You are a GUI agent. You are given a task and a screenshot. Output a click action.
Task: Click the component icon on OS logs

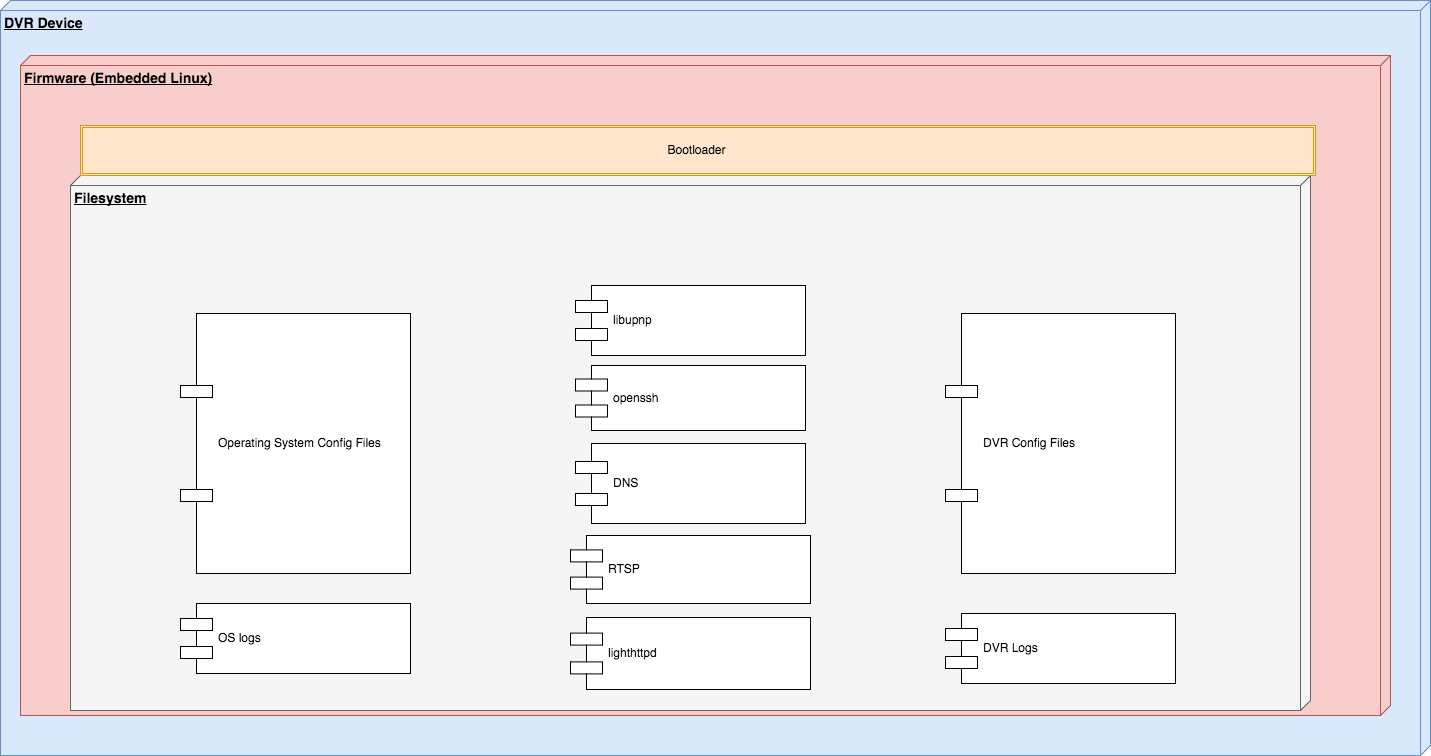pos(196,638)
